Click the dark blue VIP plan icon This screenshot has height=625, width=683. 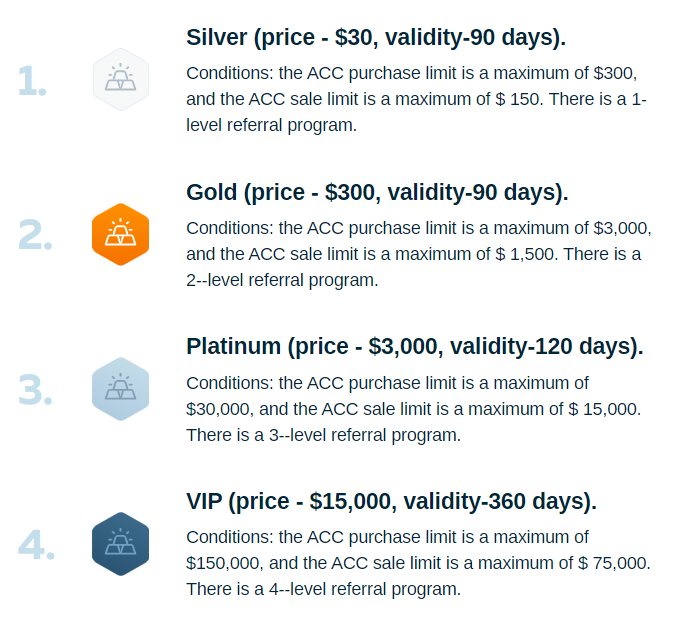(x=120, y=544)
